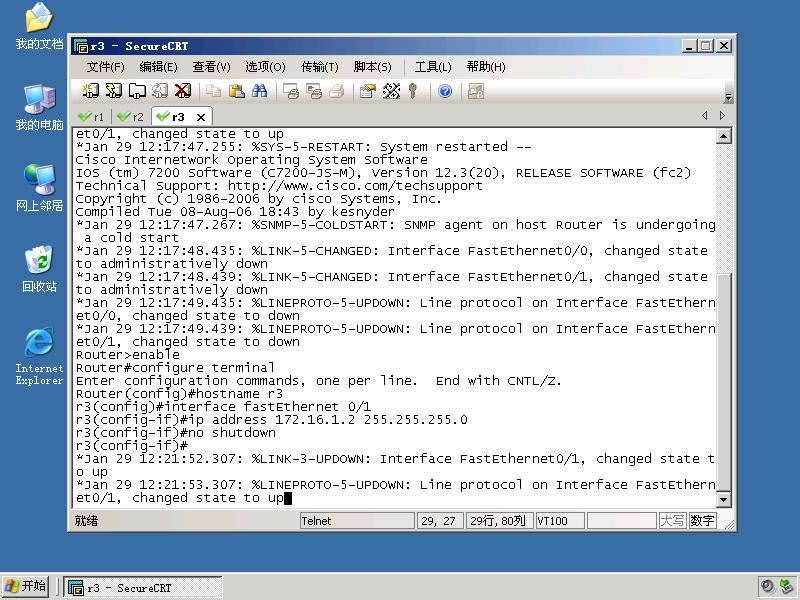Click the Find binoculars icon
This screenshot has height=600, width=800.
259,91
